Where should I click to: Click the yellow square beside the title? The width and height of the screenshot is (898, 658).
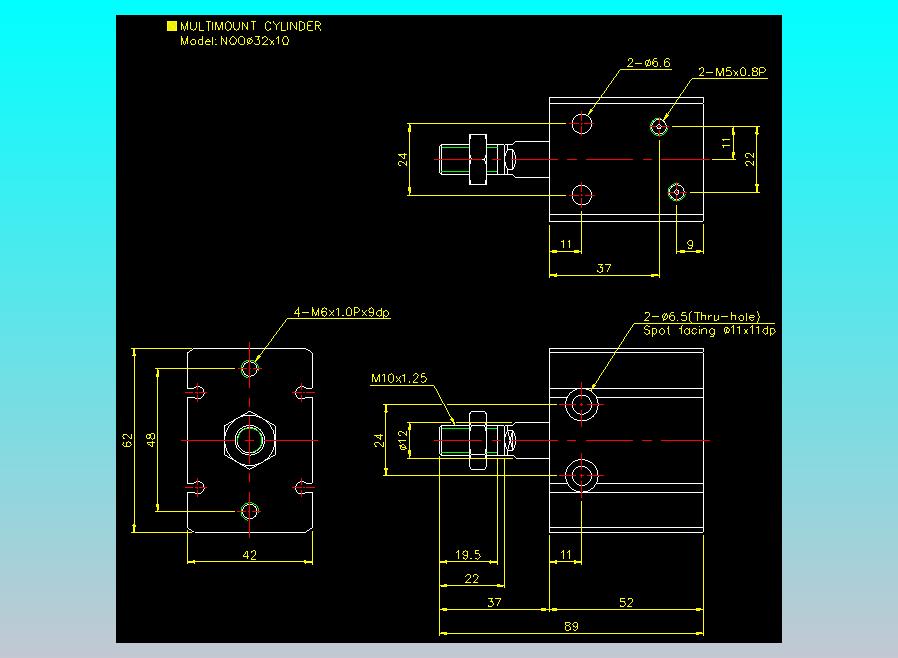pos(171,26)
